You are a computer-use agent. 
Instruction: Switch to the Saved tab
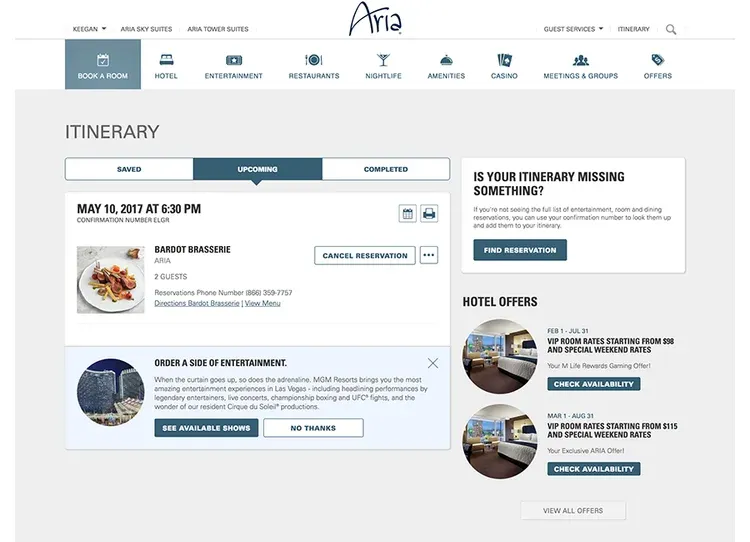coord(129,169)
